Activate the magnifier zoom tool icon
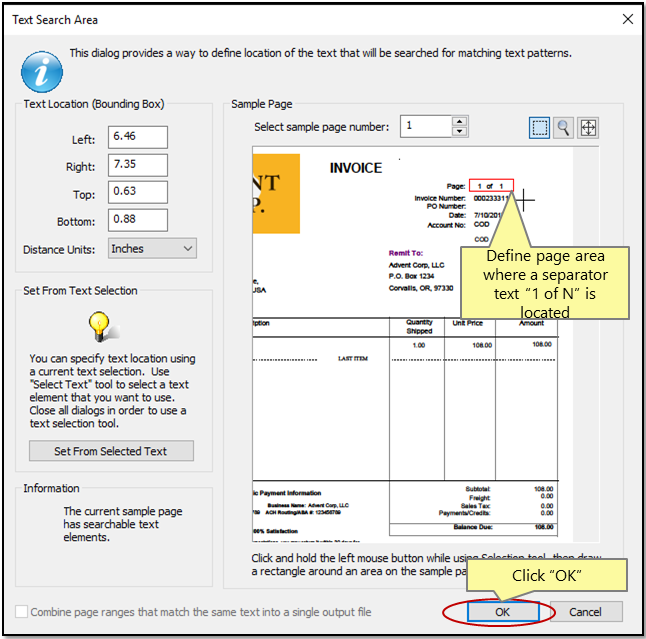Screen dimensions: 646x639 tap(563, 128)
